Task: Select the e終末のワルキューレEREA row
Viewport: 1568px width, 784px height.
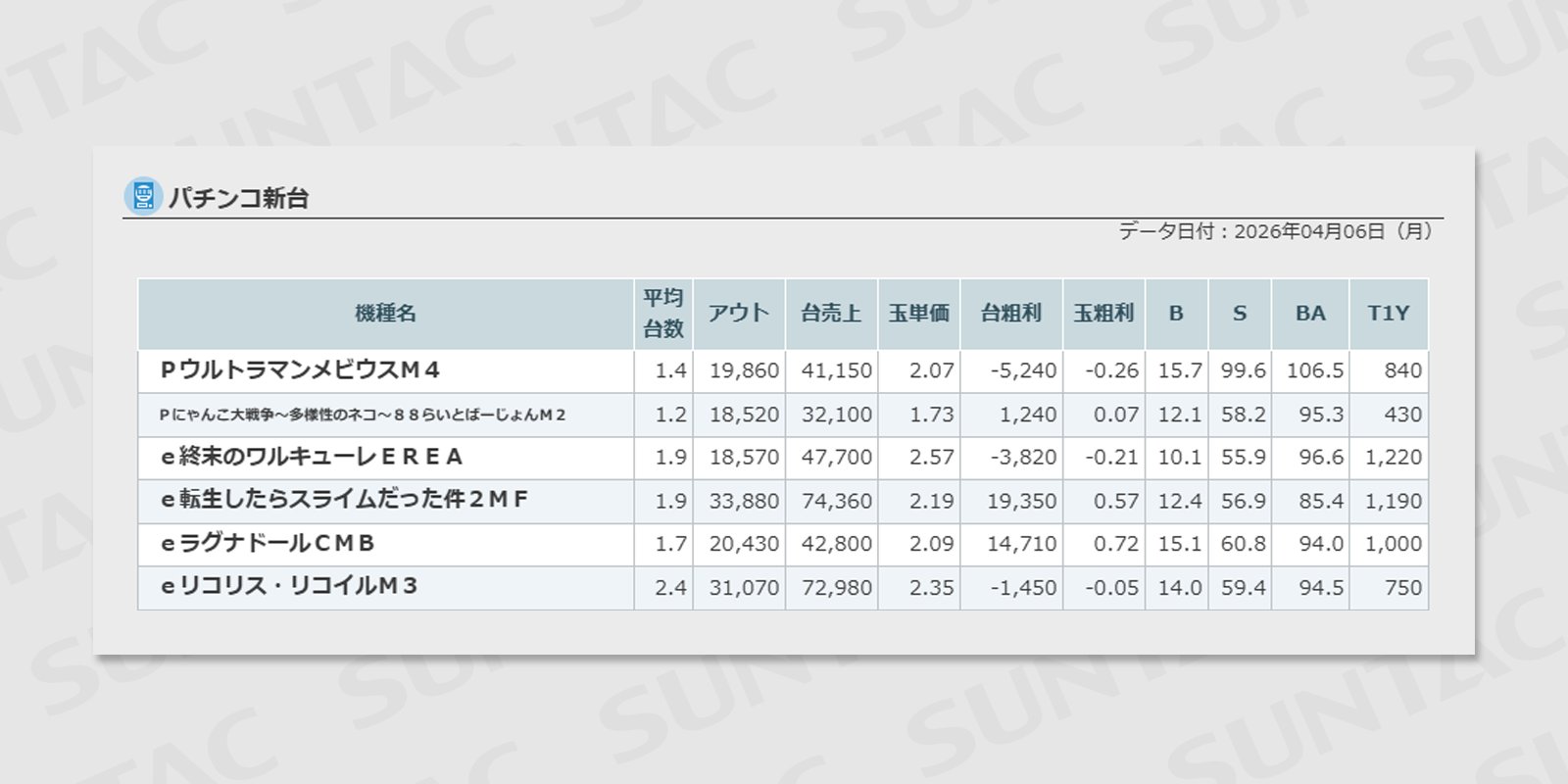Action: [x=312, y=457]
